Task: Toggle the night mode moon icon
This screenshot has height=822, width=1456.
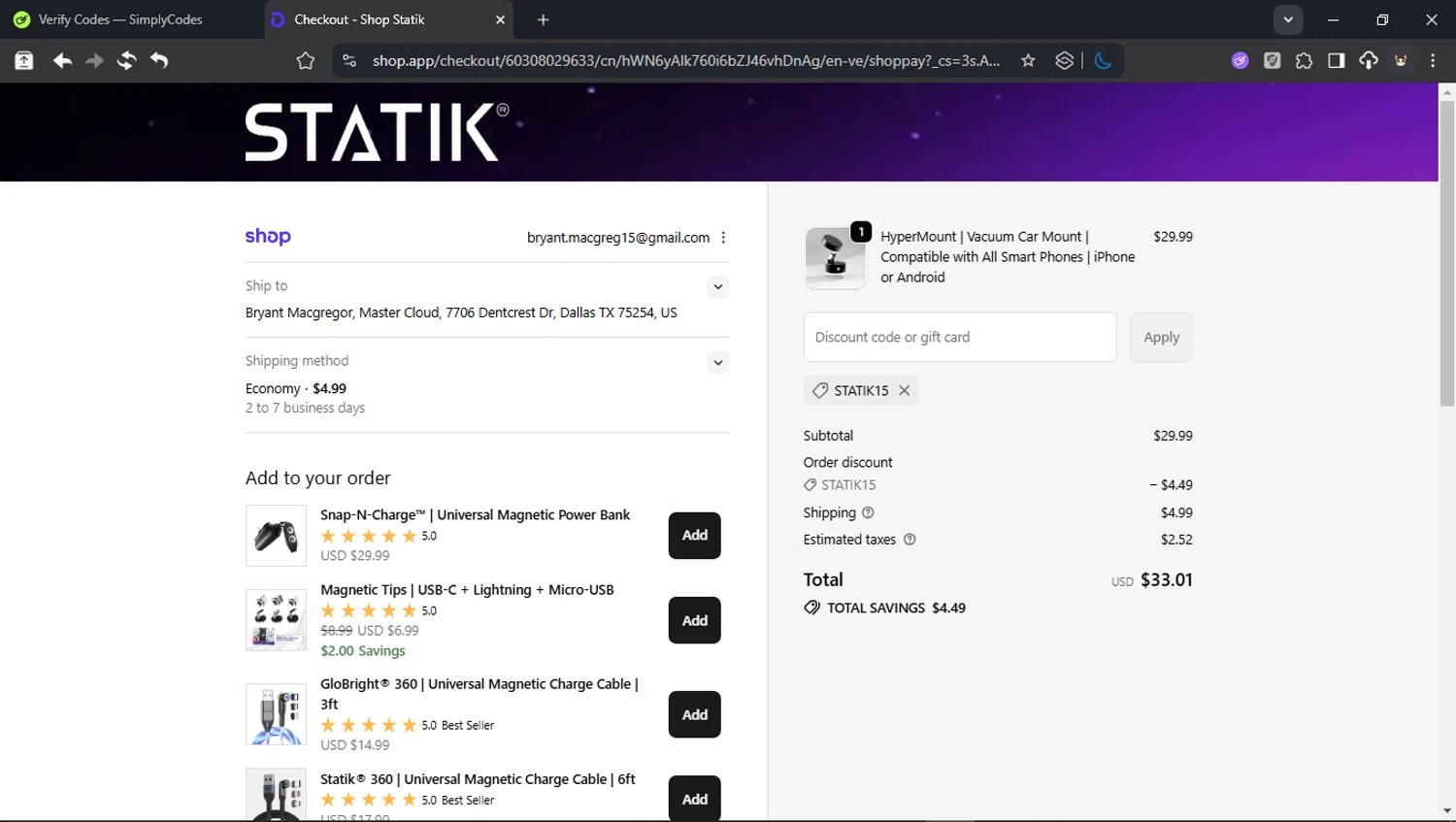Action: click(x=1103, y=61)
